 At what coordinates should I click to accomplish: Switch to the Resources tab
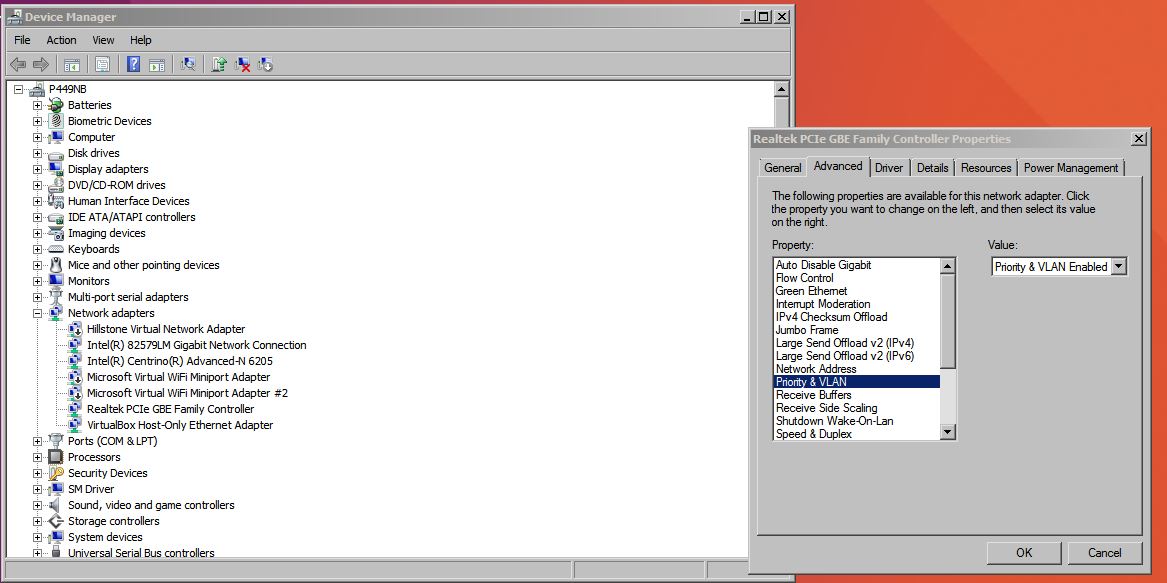click(986, 168)
